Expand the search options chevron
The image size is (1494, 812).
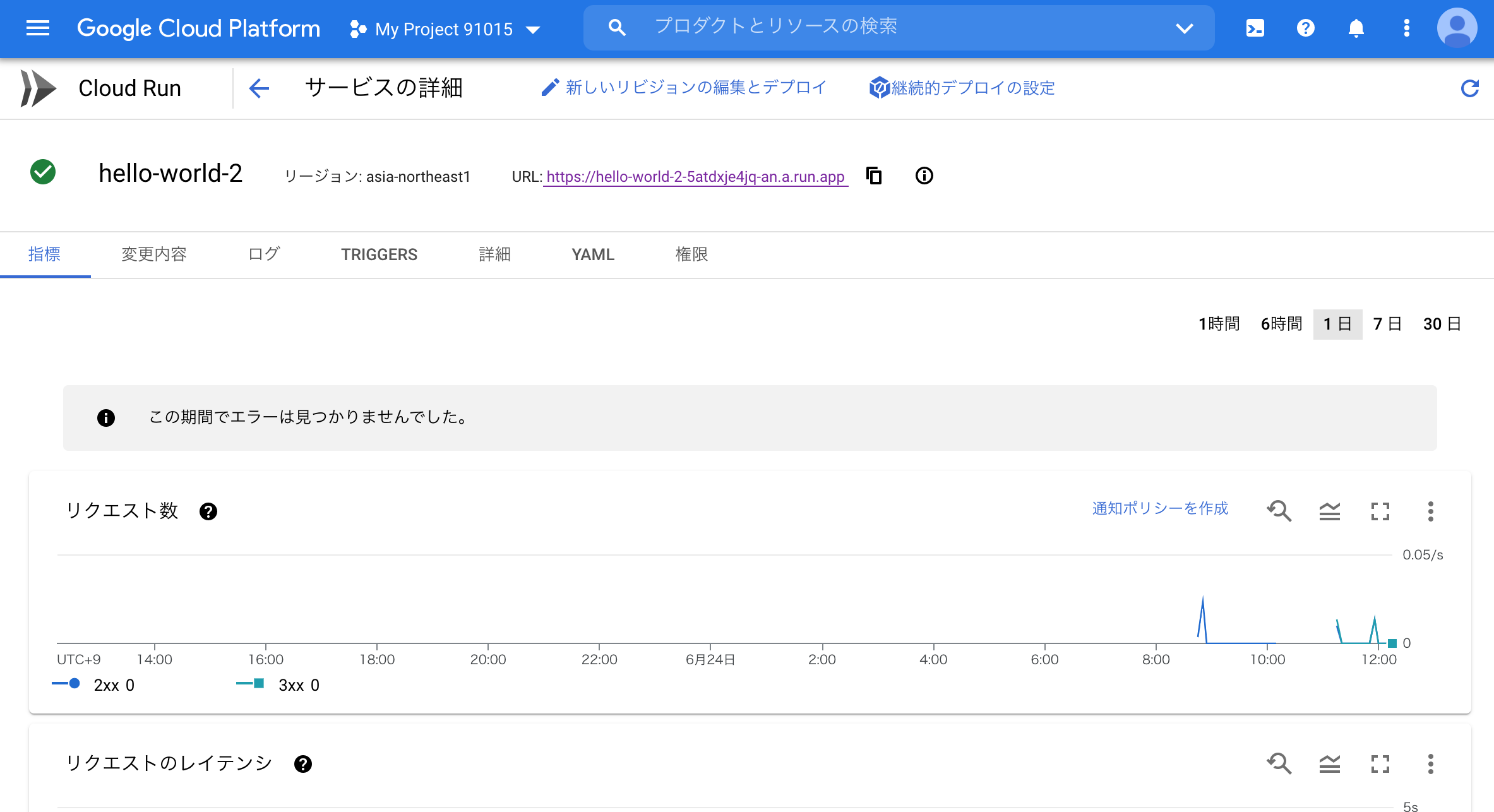coord(1185,28)
